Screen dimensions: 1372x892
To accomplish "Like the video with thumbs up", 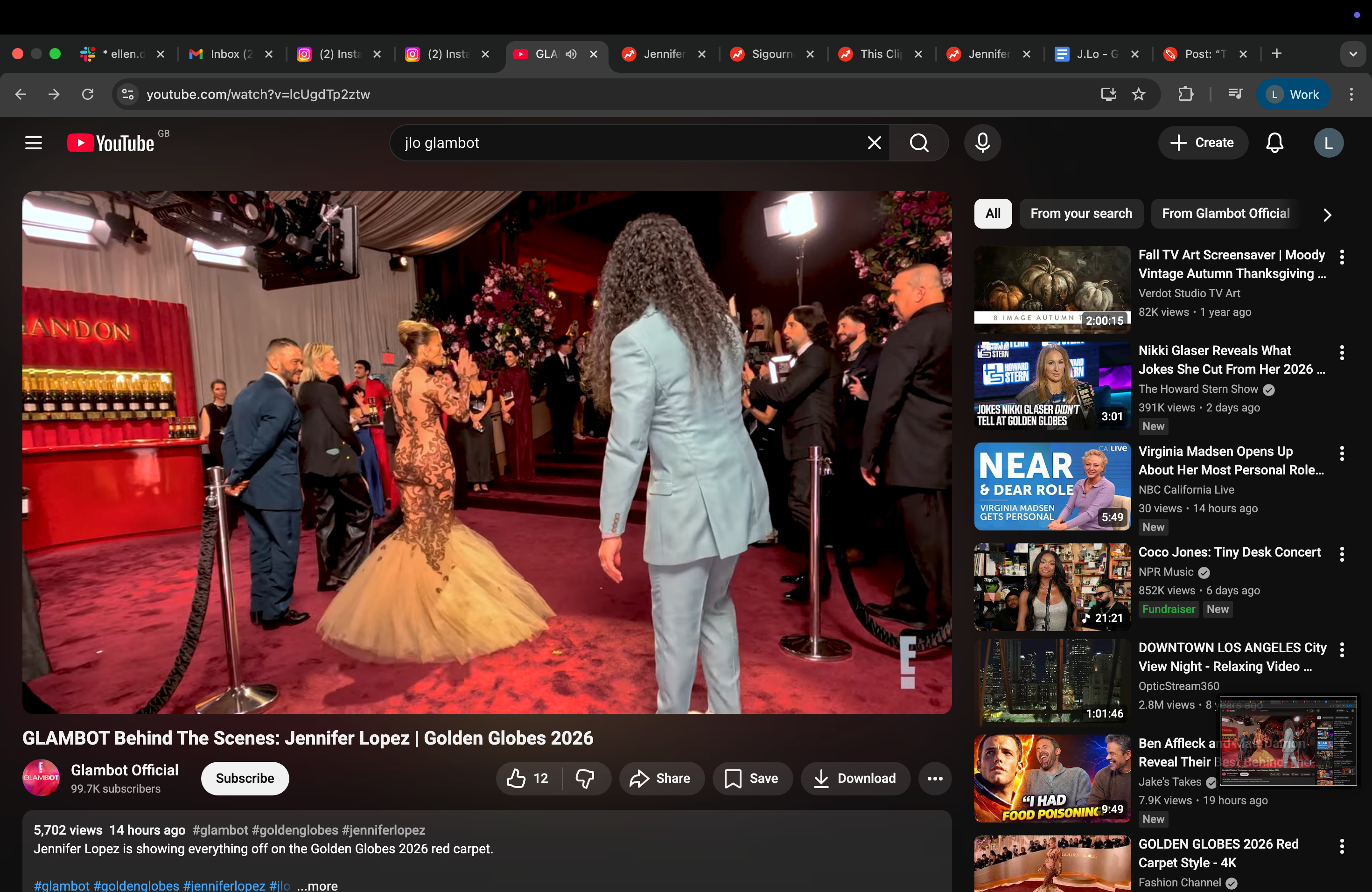I will (x=527, y=779).
